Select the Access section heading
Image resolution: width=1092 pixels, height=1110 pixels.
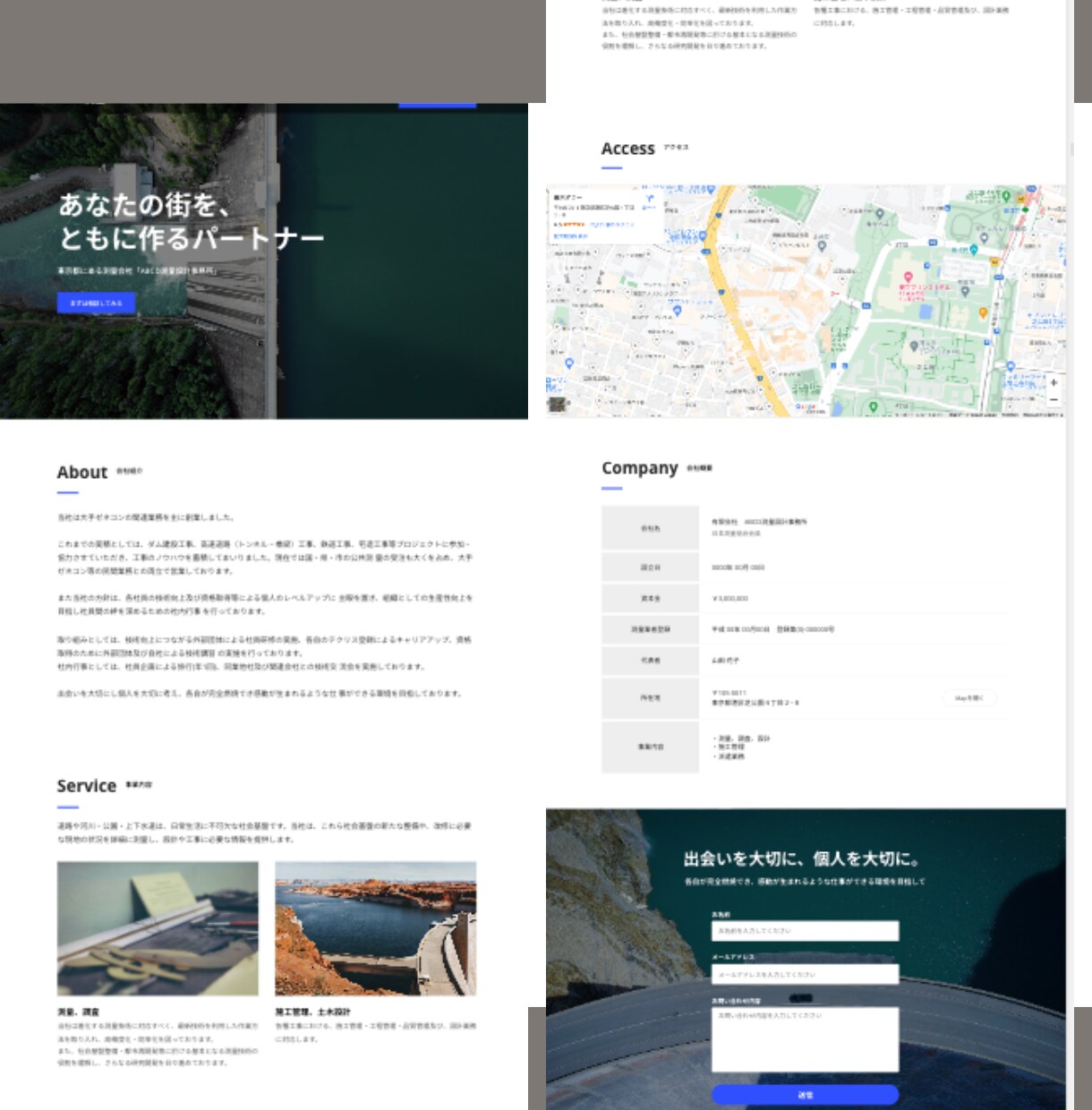627,149
